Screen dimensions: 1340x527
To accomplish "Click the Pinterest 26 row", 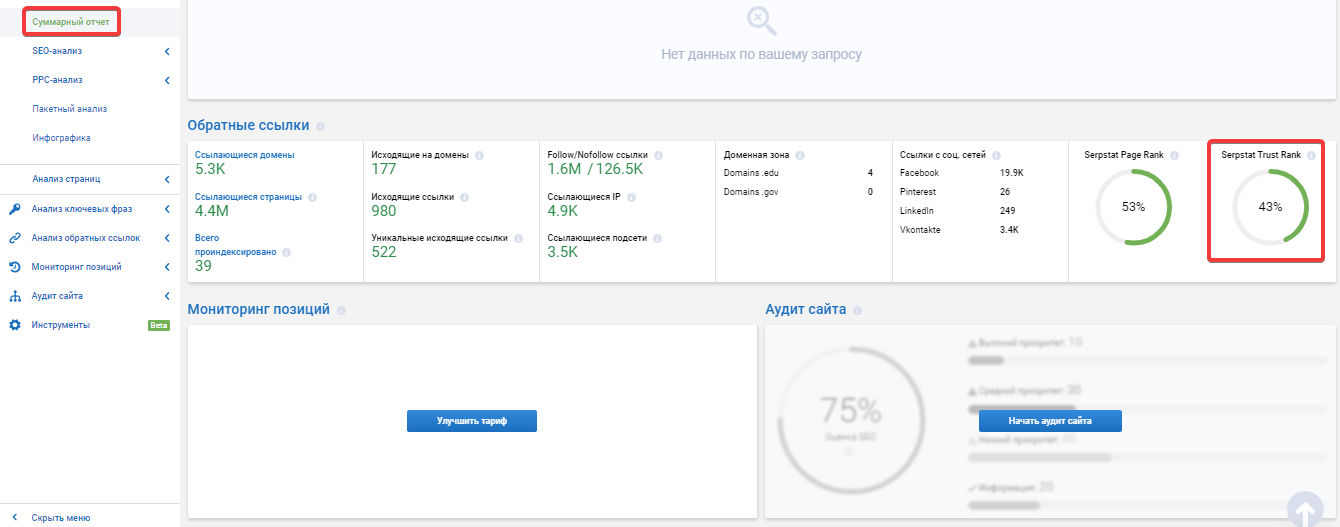I will (x=955, y=192).
